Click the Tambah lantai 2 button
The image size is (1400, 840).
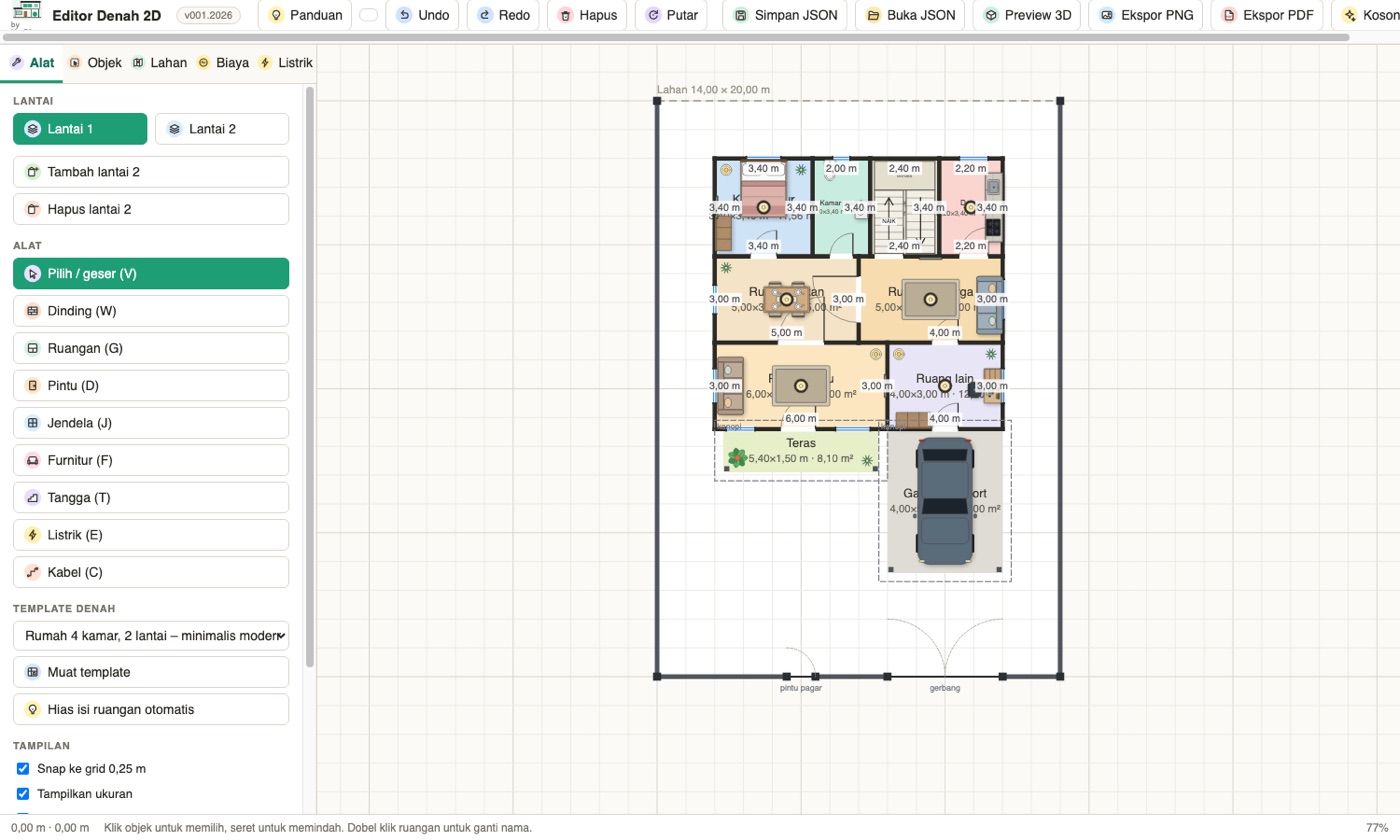click(x=151, y=172)
